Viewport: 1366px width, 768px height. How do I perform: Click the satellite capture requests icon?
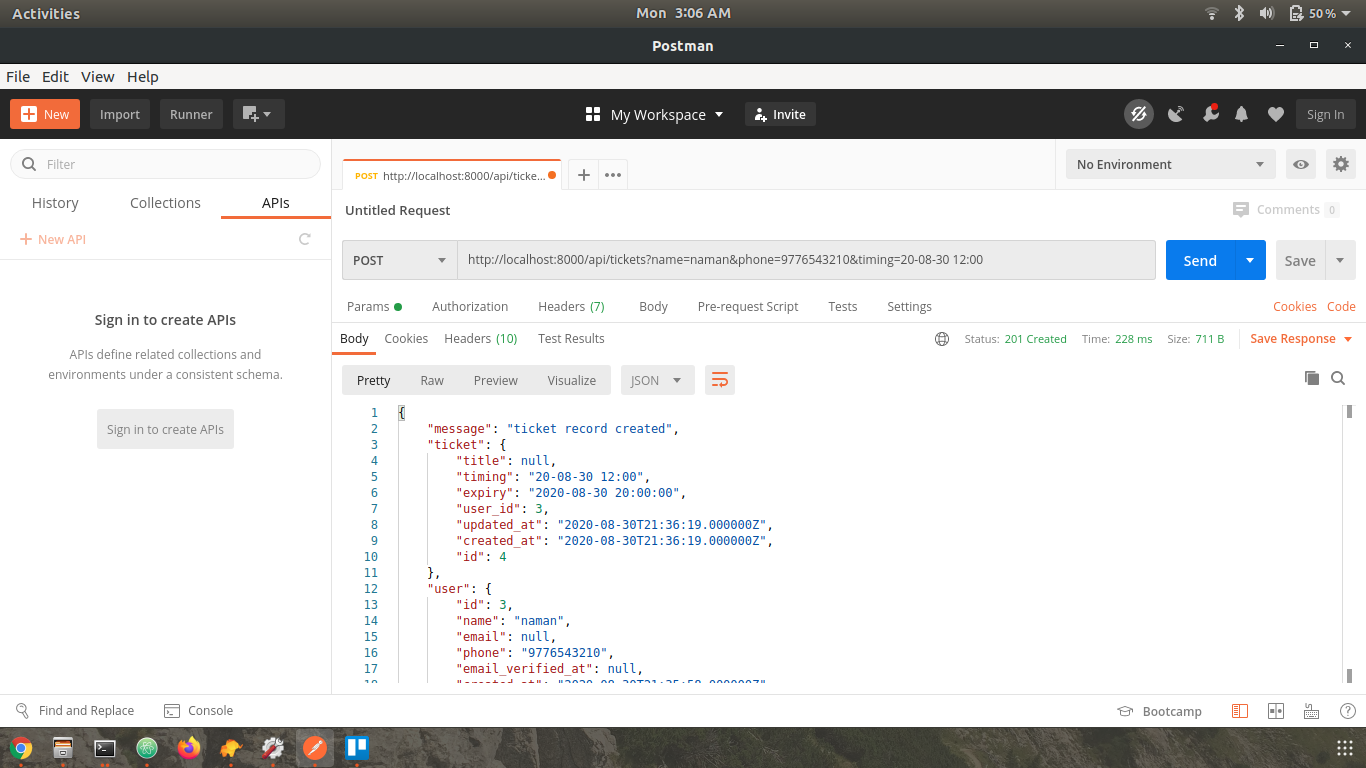point(1176,114)
